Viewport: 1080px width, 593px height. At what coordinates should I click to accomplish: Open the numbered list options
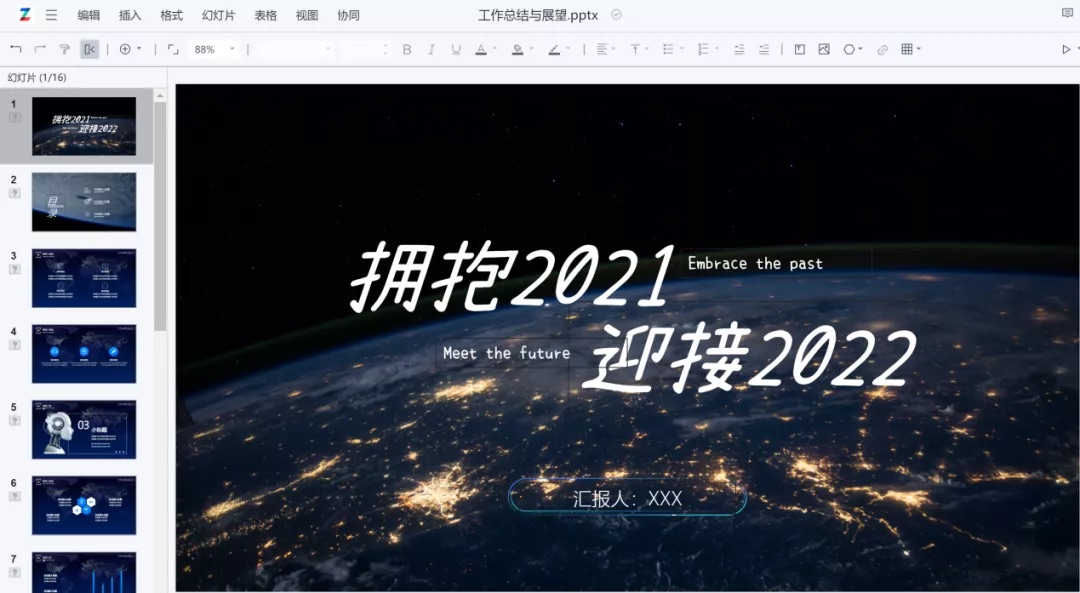[x=706, y=49]
